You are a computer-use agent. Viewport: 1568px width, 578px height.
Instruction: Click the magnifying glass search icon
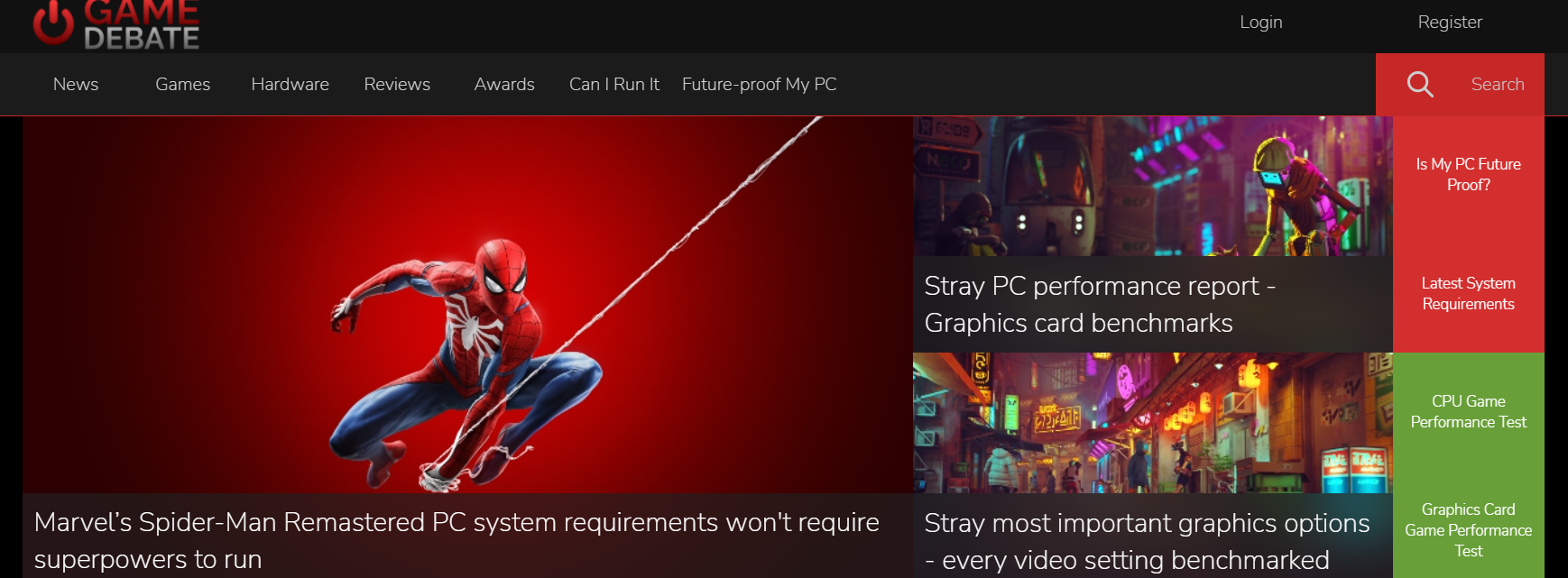(x=1420, y=84)
